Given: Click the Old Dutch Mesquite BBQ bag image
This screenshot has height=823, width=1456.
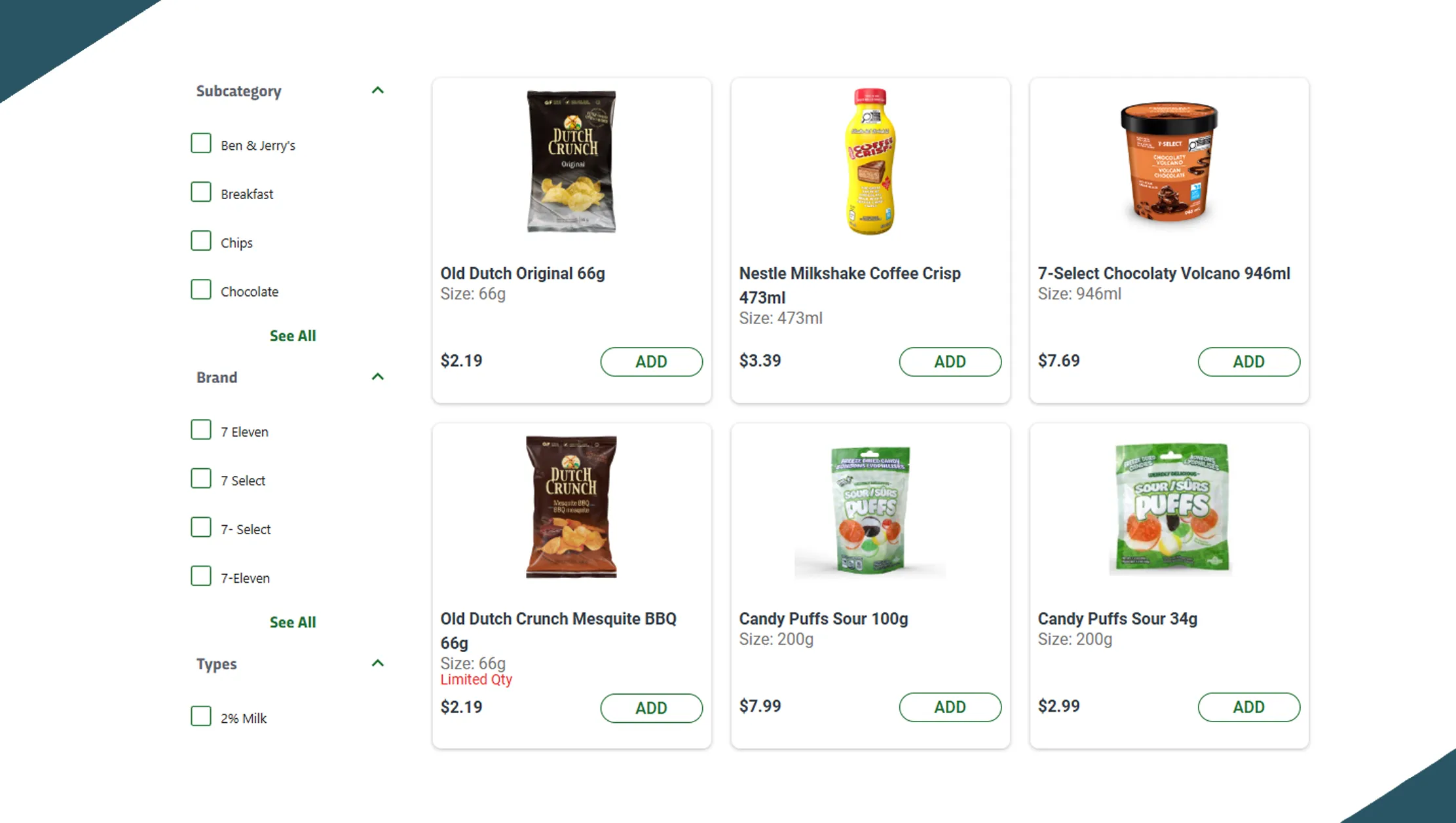Looking at the screenshot, I should coord(571,507).
